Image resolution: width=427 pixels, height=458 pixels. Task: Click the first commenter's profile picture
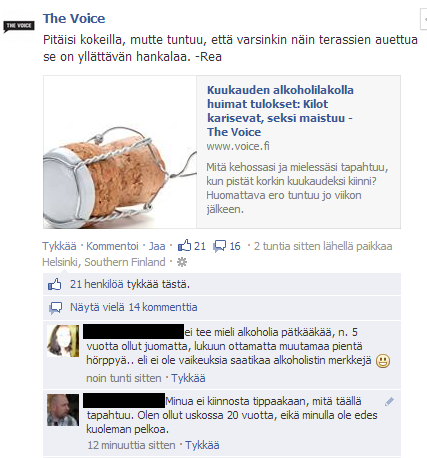coord(63,341)
